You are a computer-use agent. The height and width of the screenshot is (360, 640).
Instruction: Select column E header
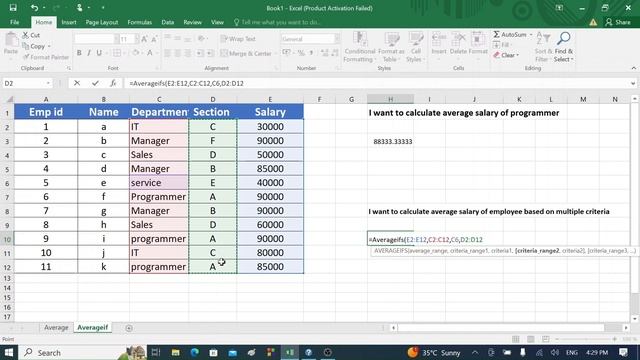[270, 99]
